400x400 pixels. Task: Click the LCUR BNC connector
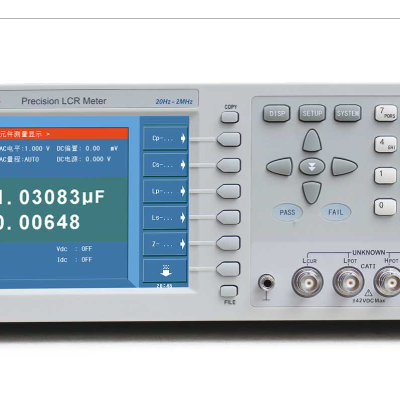coord(307,282)
